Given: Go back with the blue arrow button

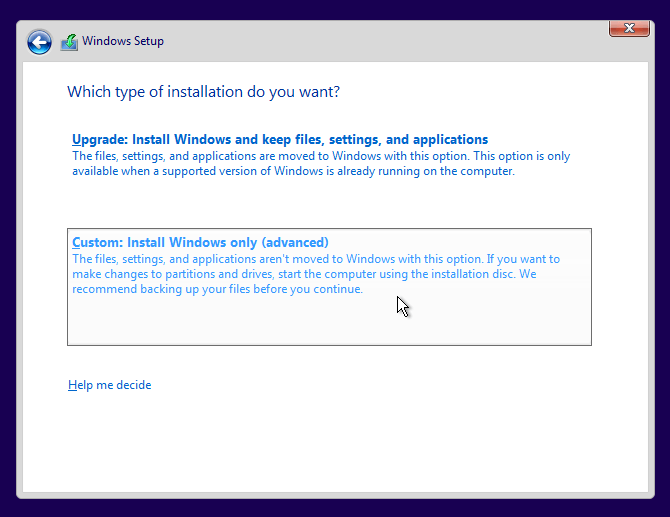Looking at the screenshot, I should pos(39,42).
